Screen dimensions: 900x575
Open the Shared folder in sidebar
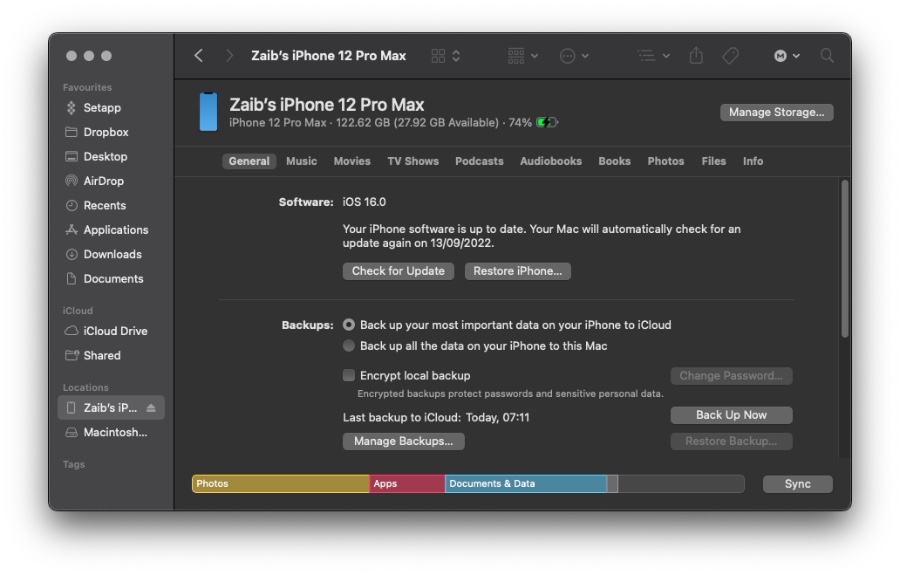pyautogui.click(x=102, y=356)
